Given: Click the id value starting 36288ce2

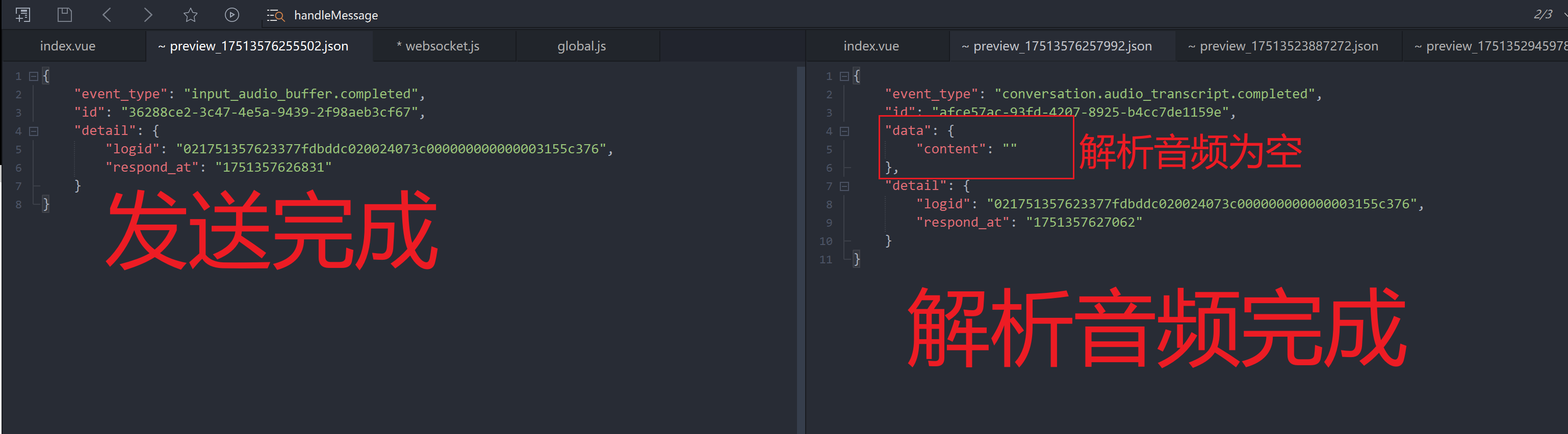Looking at the screenshot, I should pyautogui.click(x=269, y=113).
